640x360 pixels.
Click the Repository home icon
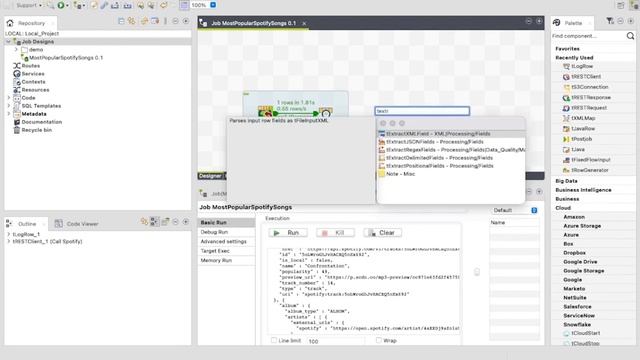(x=10, y=23)
